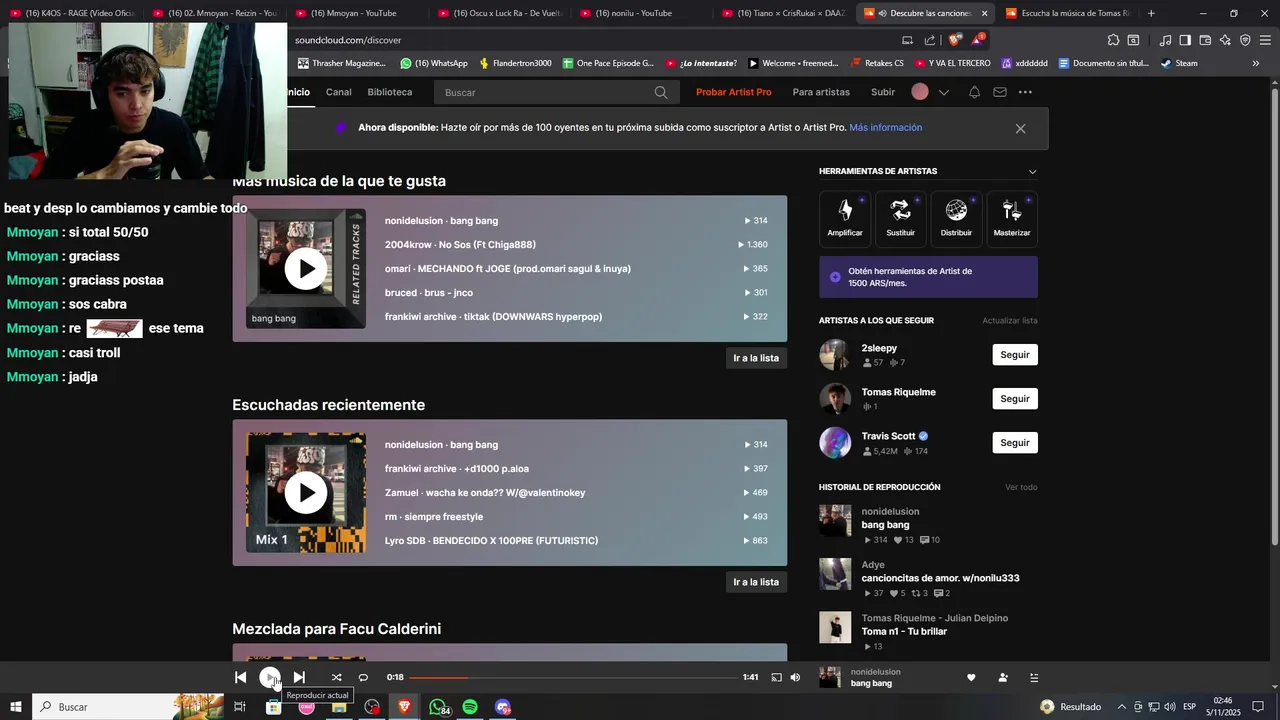
Task: Open Probar Artist Pro link
Action: (x=733, y=92)
